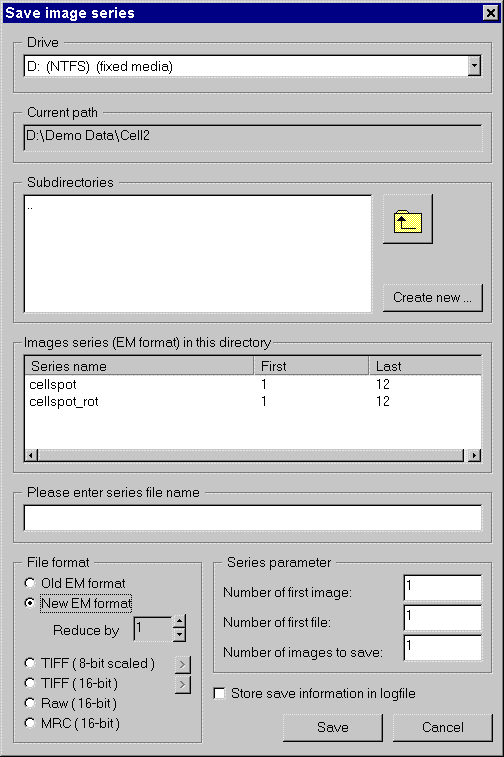Close the Save image series dialog
The height and width of the screenshot is (757, 504).
pos(491,13)
